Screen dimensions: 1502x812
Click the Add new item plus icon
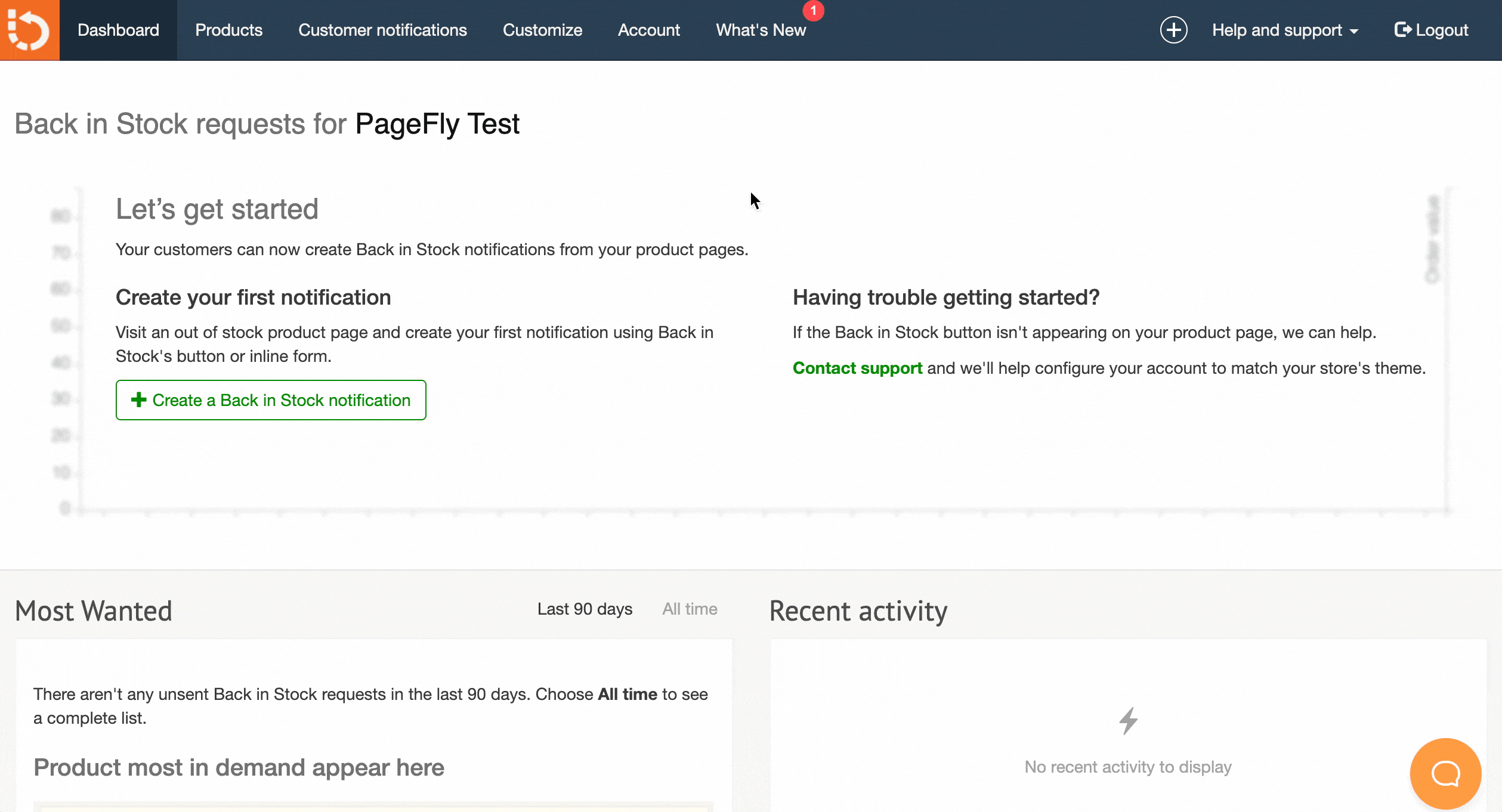pos(1172,29)
